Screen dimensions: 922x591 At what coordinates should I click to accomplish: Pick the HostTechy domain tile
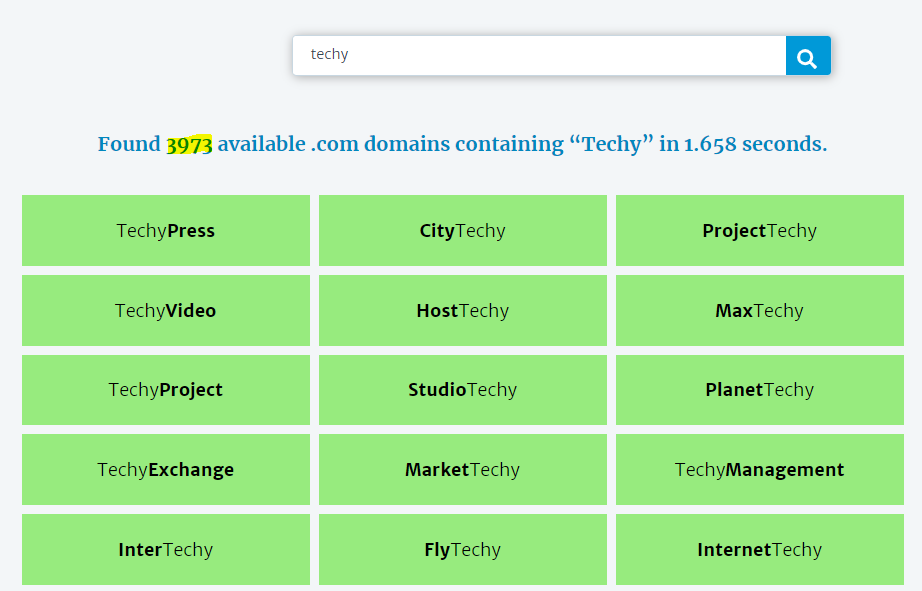[x=463, y=310]
